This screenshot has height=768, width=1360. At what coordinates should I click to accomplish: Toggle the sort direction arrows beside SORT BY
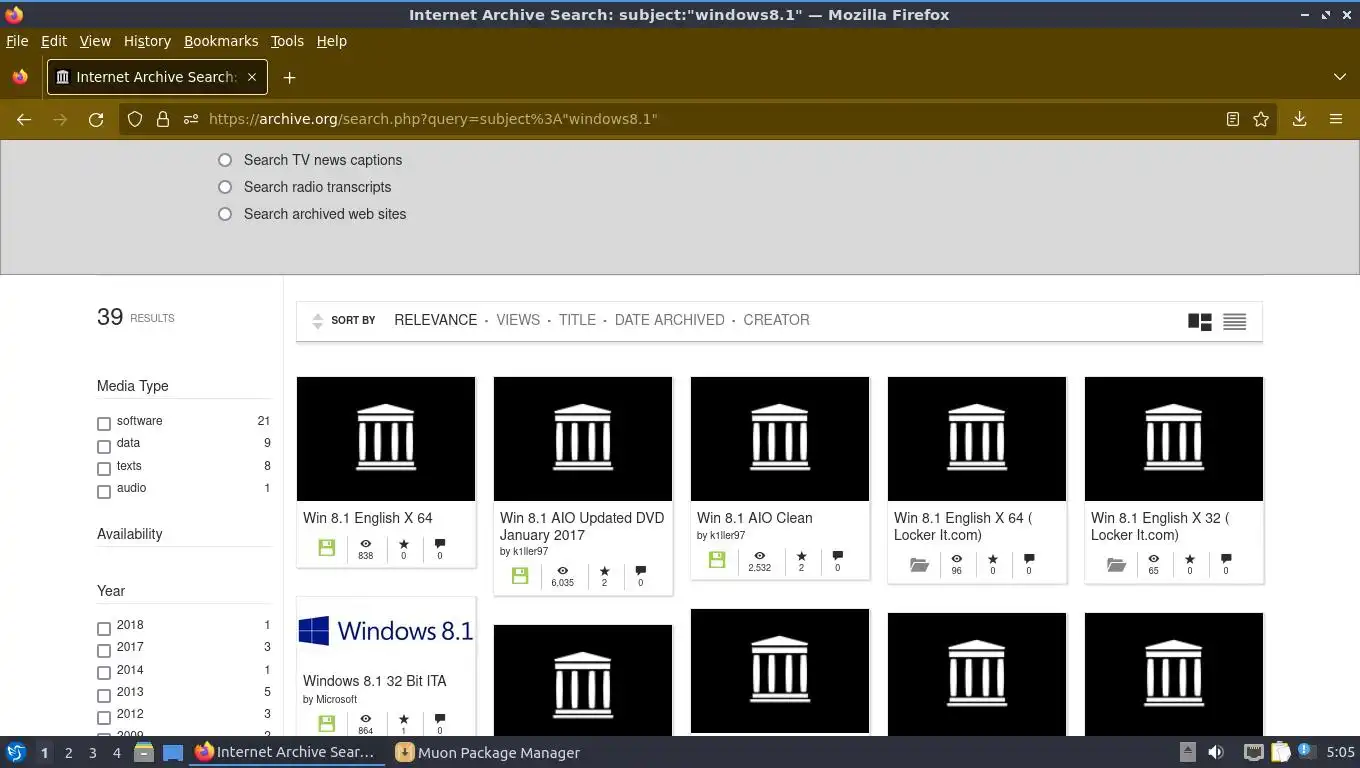point(317,321)
